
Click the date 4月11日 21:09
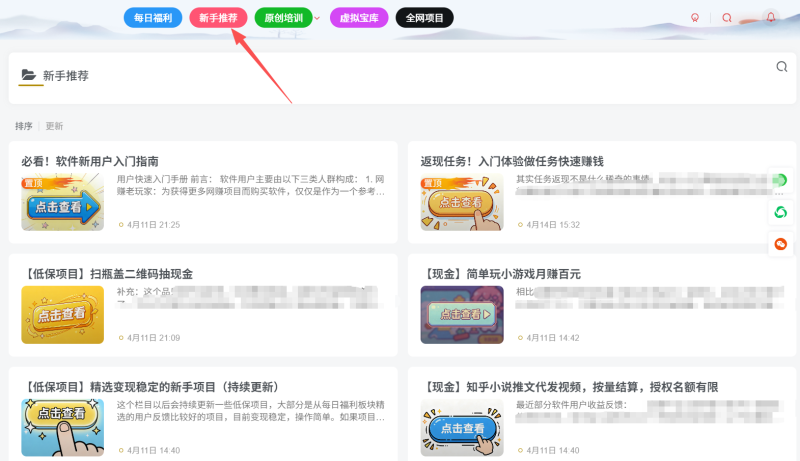click(x=154, y=338)
